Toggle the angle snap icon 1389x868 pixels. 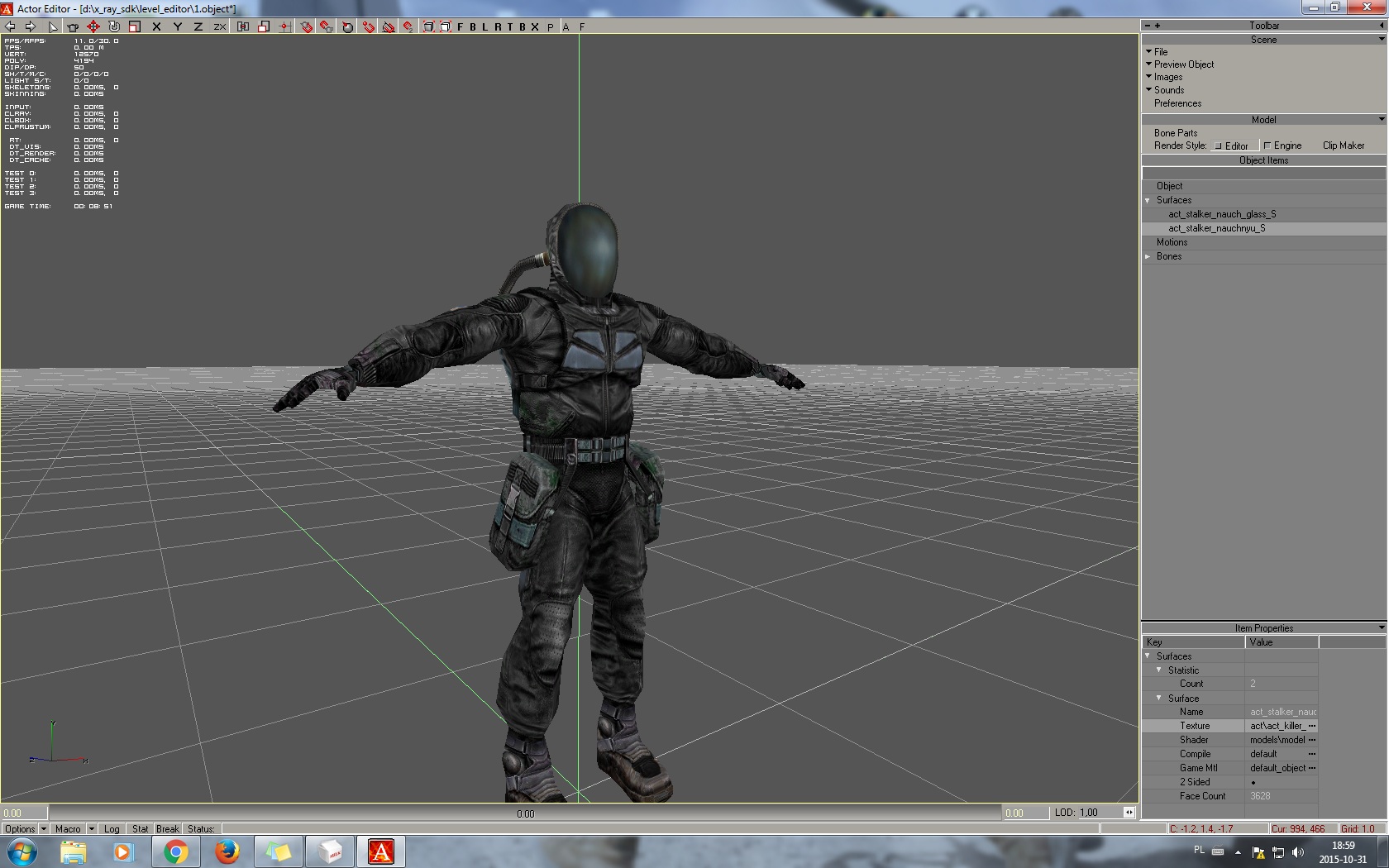click(389, 26)
